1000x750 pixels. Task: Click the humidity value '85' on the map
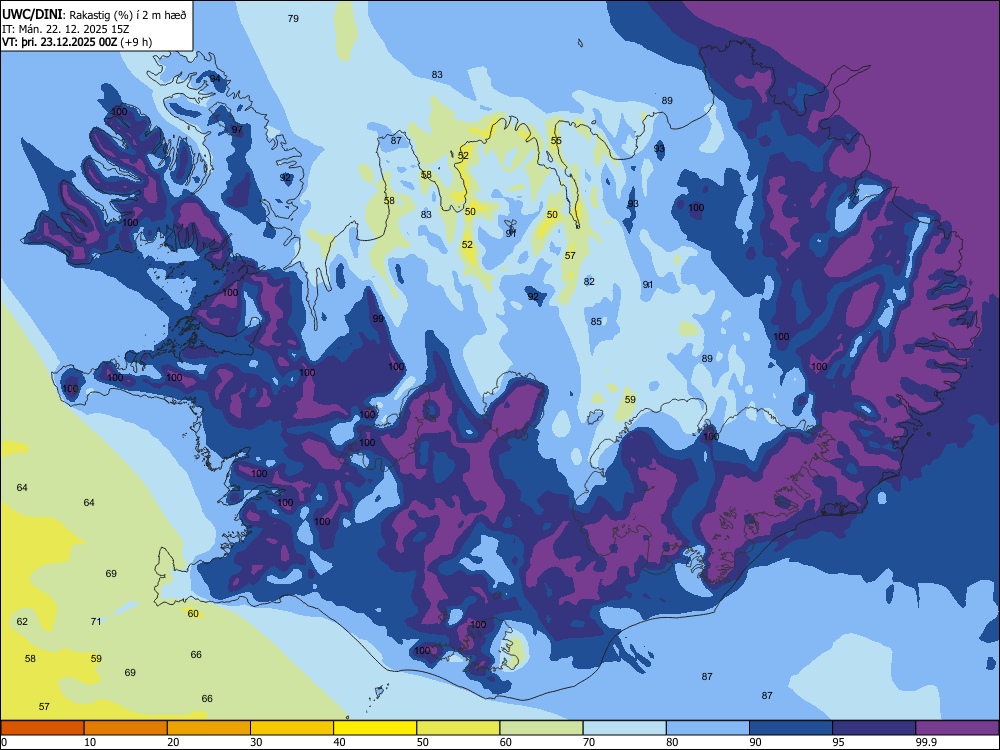click(x=596, y=321)
